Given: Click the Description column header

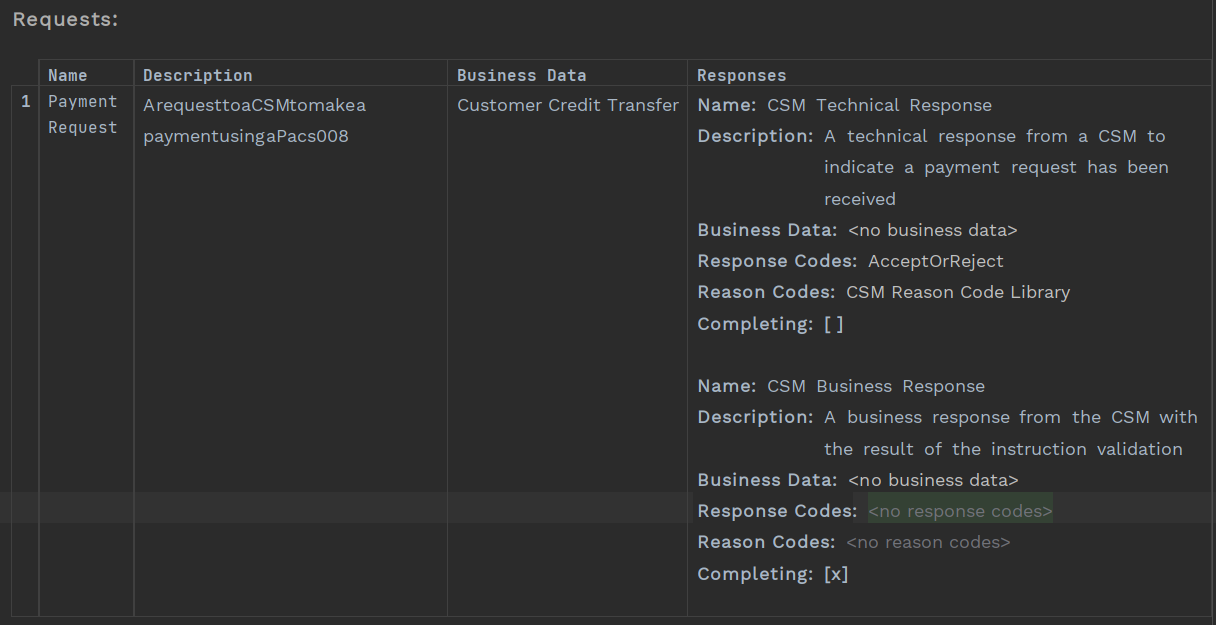Looking at the screenshot, I should pos(197,75).
